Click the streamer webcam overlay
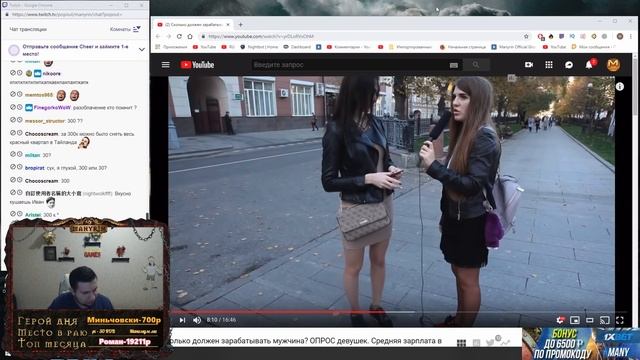The image size is (640, 360). tap(87, 268)
